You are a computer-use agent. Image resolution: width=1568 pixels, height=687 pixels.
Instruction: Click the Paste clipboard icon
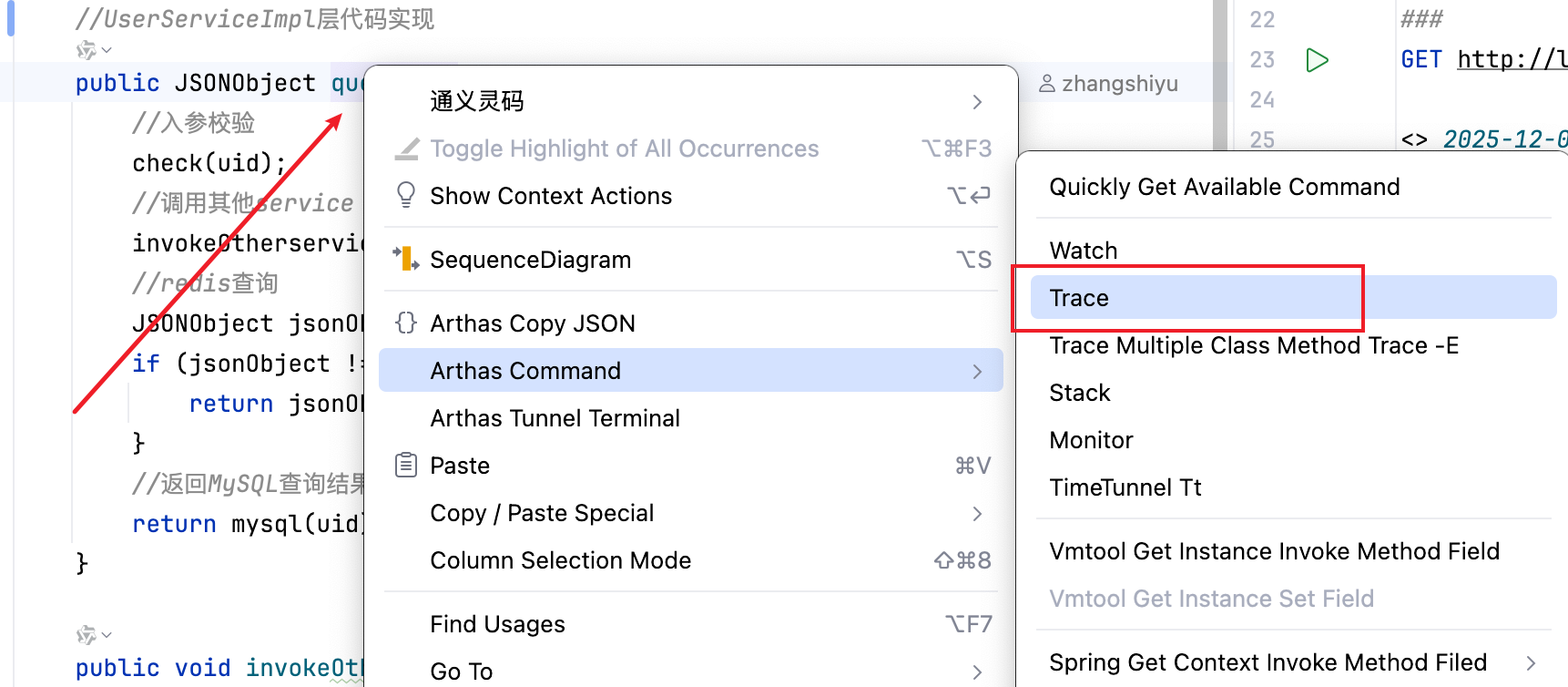click(406, 466)
